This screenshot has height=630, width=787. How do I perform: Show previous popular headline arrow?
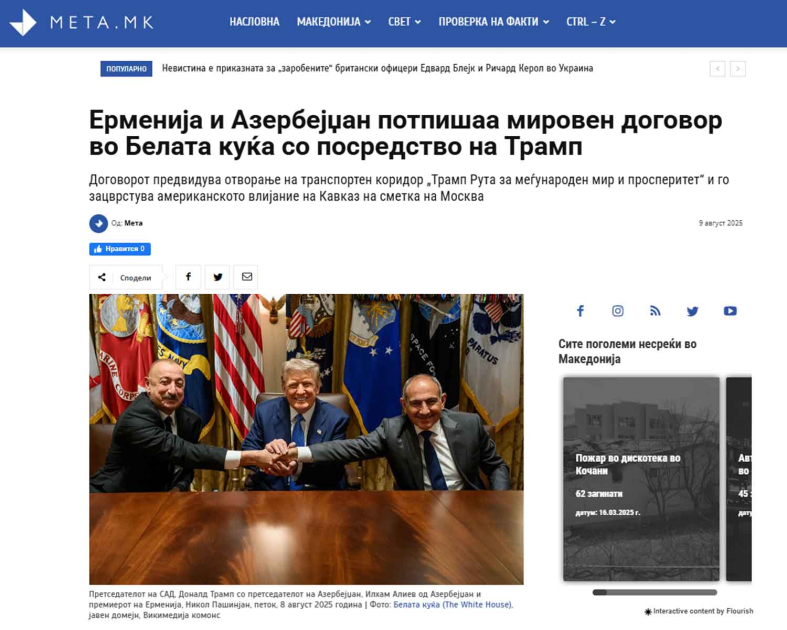tap(718, 69)
